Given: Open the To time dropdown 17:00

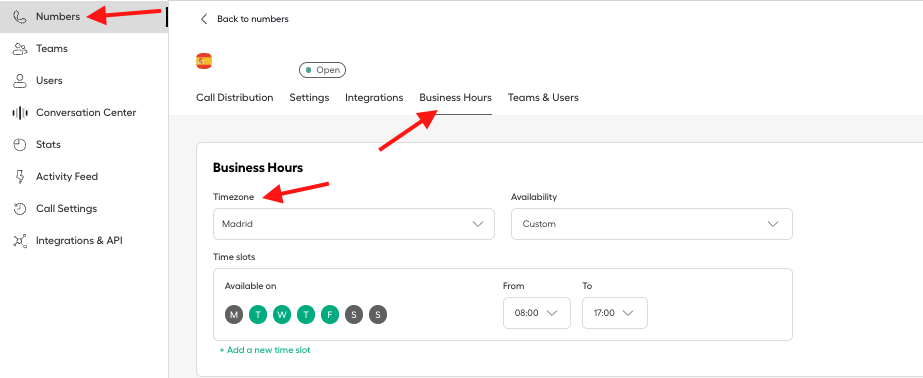Looking at the screenshot, I should (615, 313).
